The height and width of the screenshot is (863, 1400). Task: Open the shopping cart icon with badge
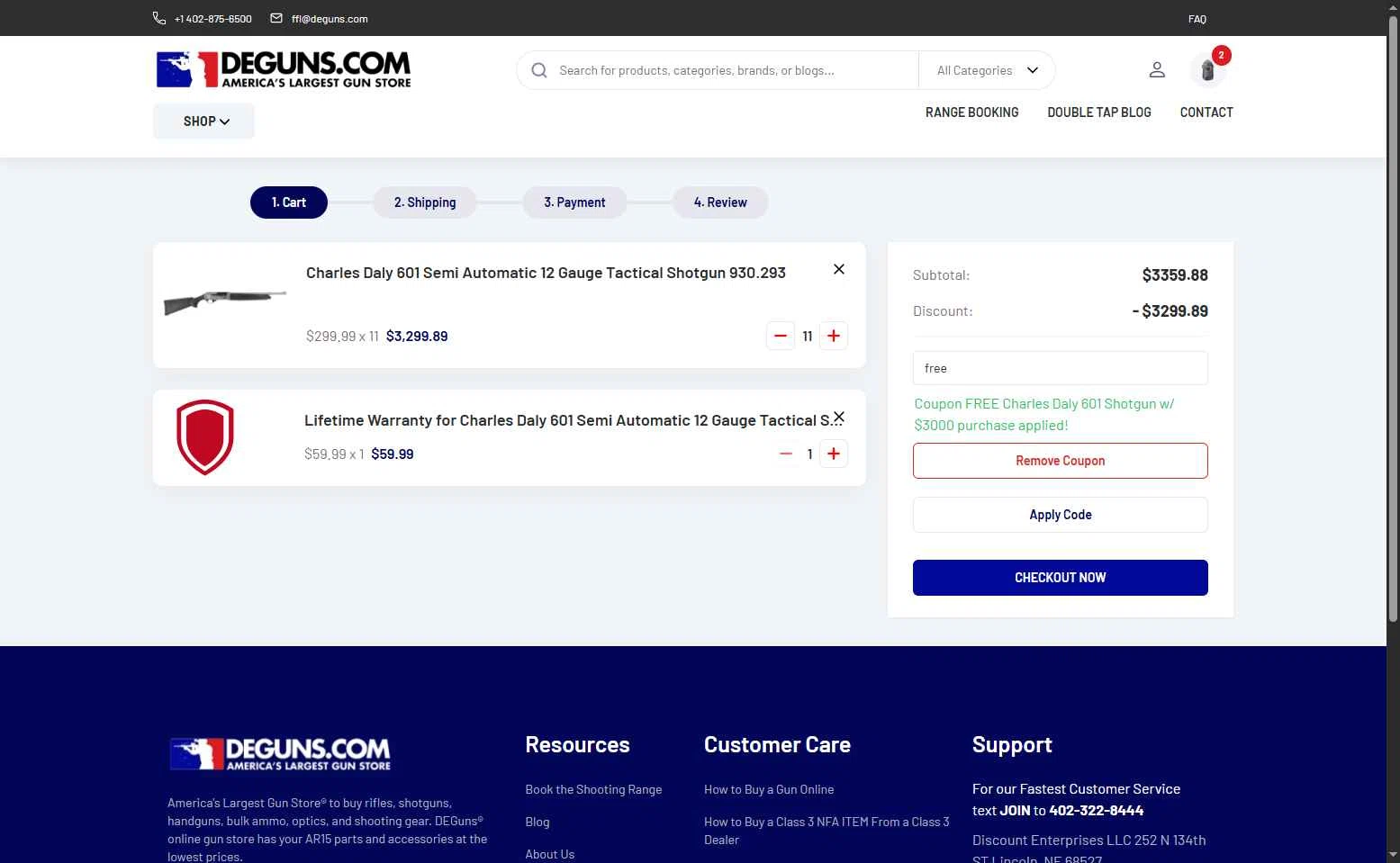pos(1208,69)
